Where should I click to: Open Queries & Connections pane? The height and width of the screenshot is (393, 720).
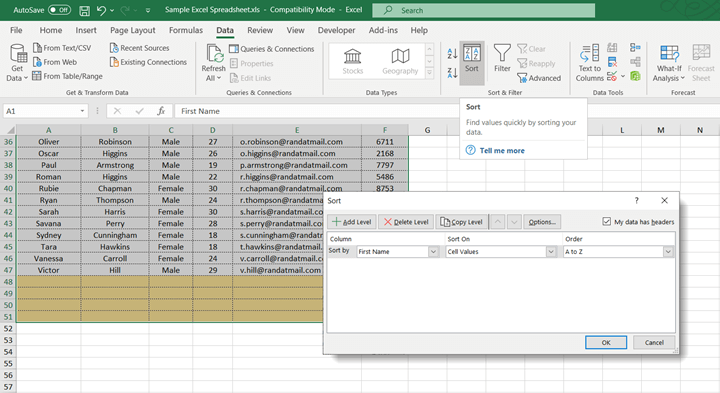click(x=272, y=49)
